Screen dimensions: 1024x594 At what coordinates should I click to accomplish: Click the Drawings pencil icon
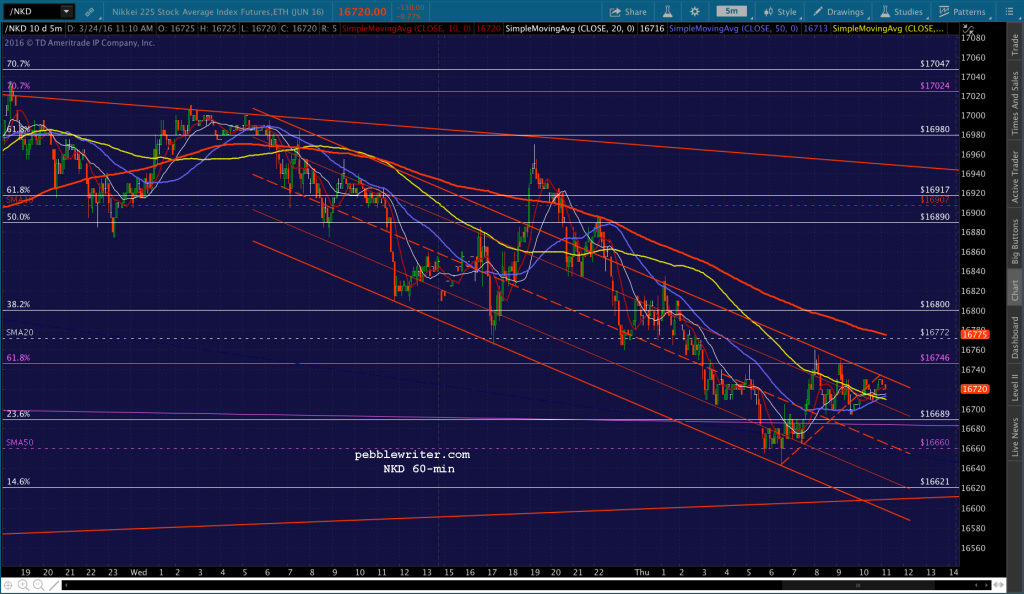pos(818,12)
